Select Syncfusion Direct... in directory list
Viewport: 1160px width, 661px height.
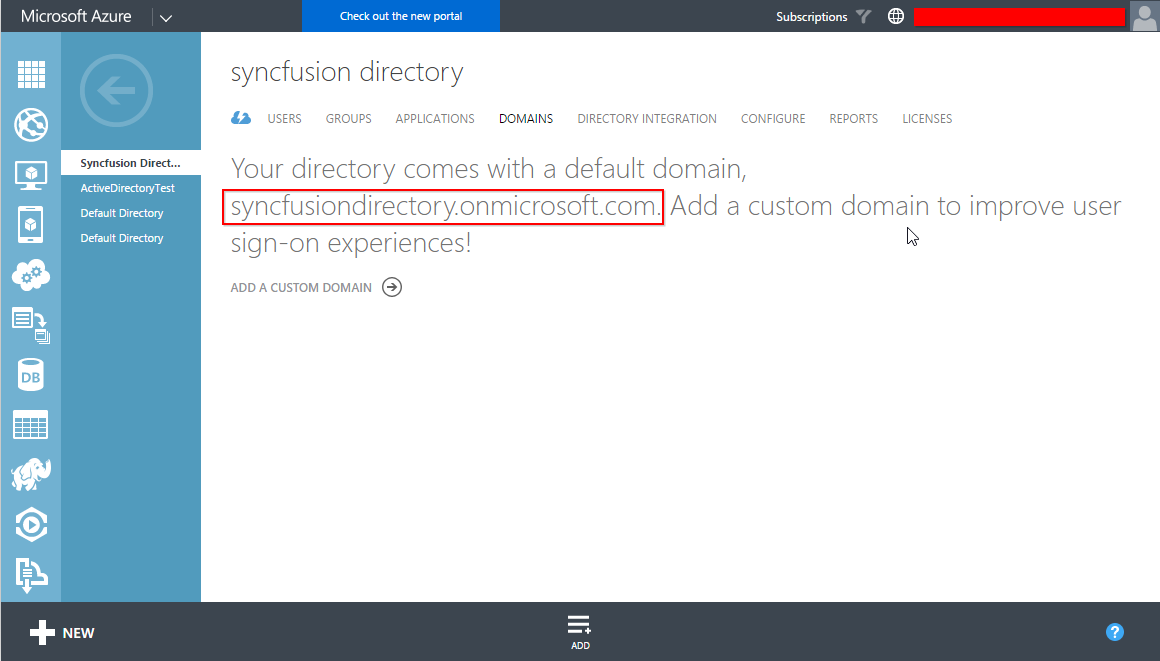pos(131,163)
